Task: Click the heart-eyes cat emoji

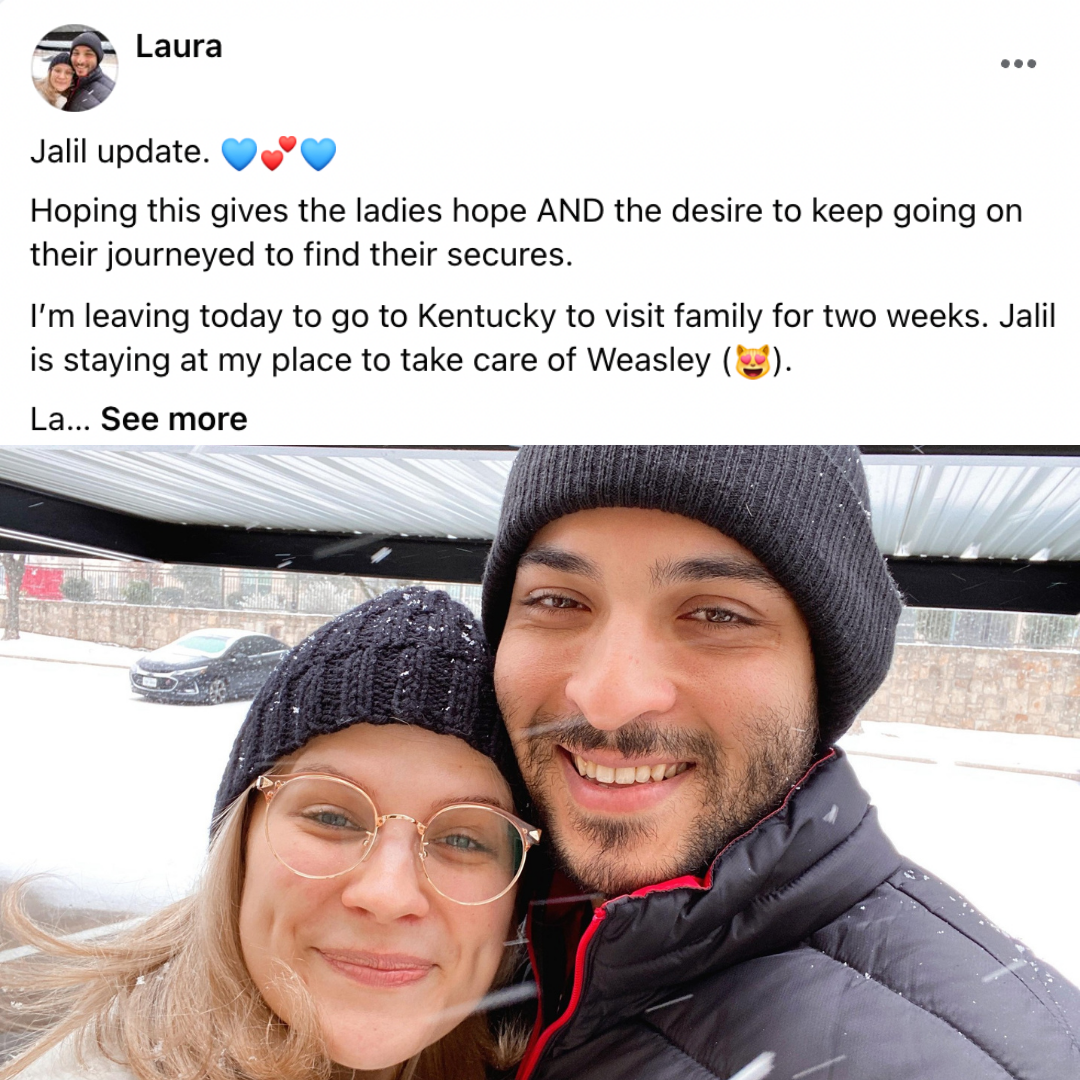Action: (753, 362)
